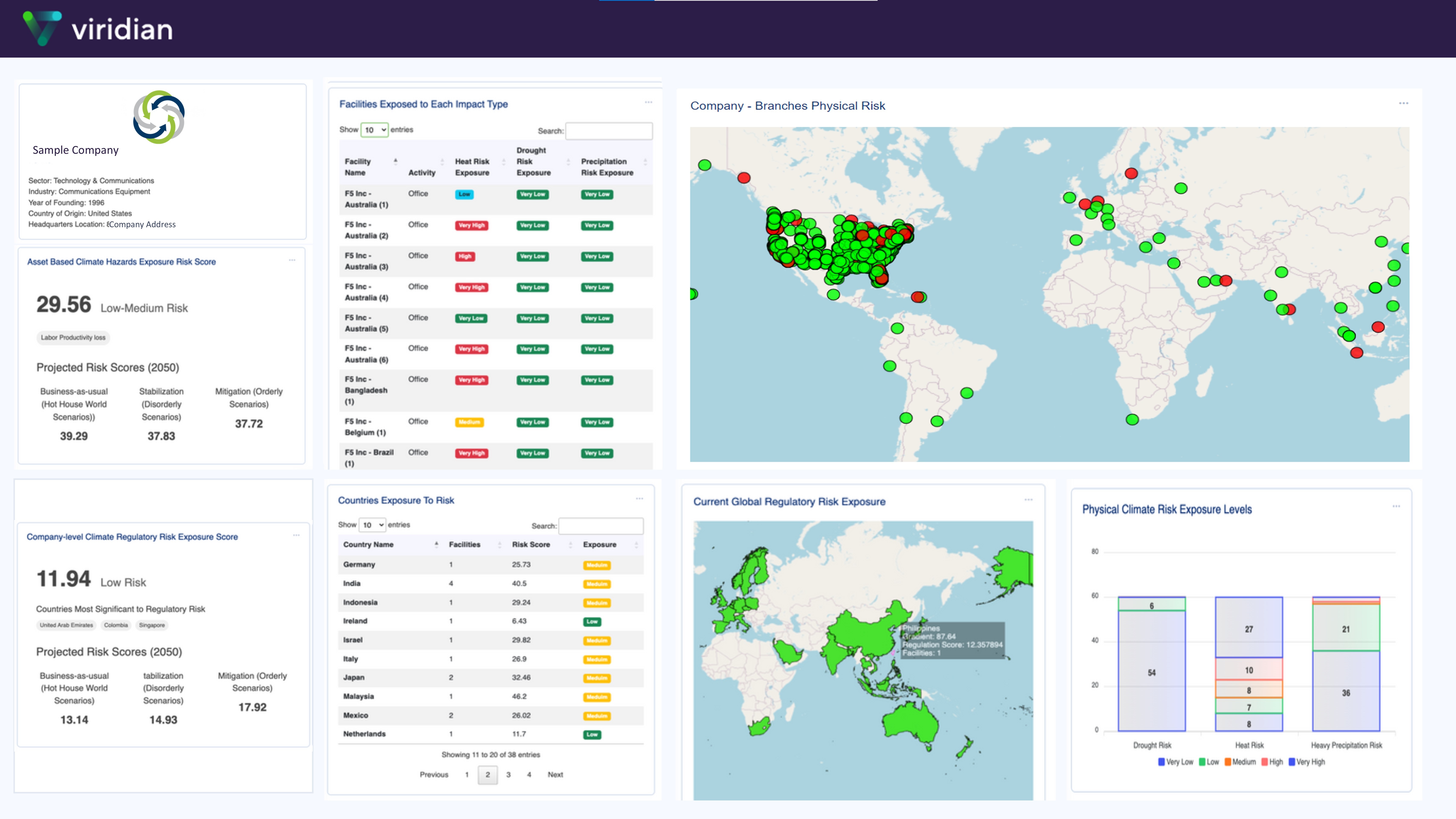Viewport: 1456px width, 819px height.
Task: Click the Search field in the Countries Exposure table
Action: tap(601, 526)
